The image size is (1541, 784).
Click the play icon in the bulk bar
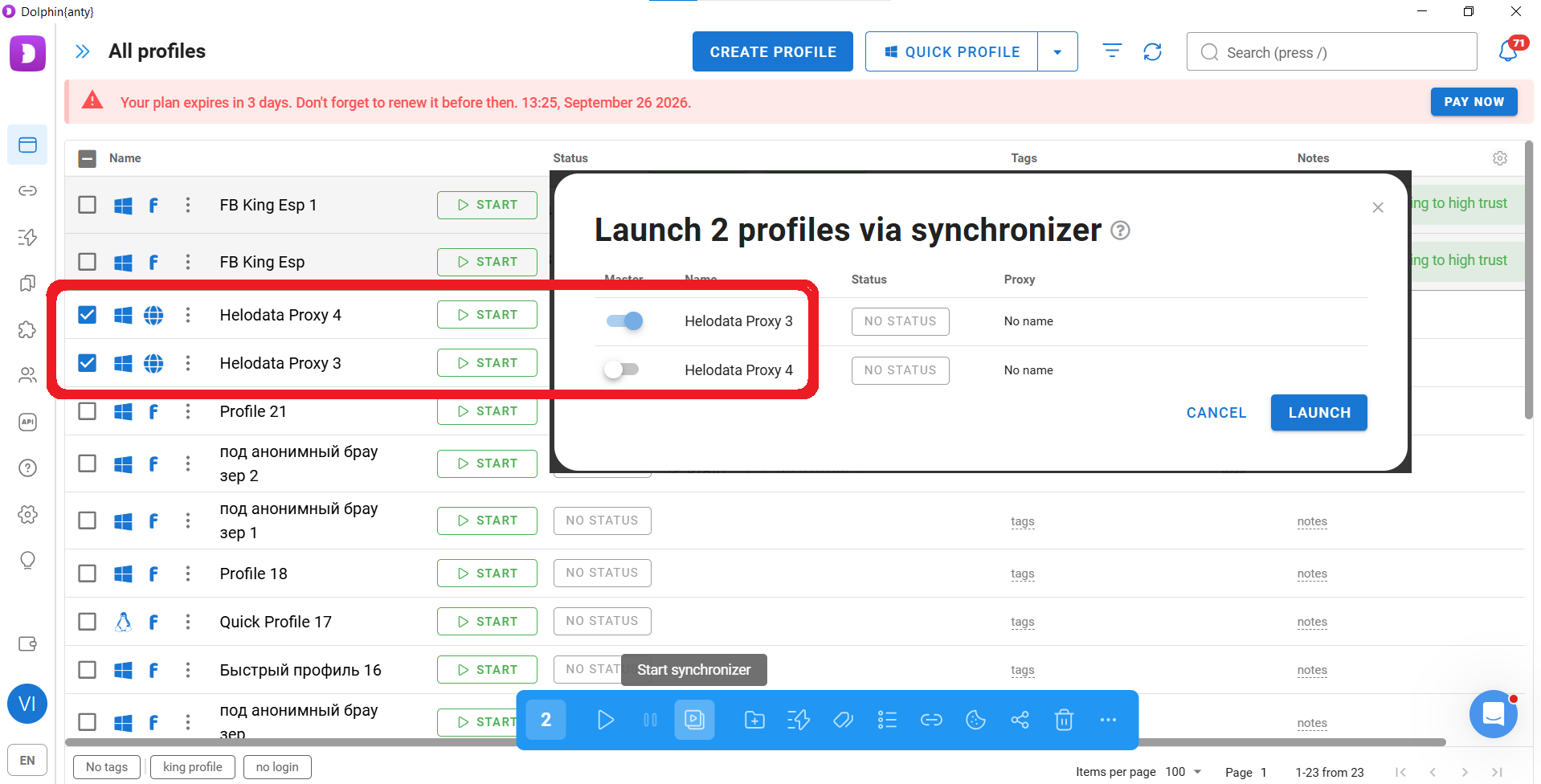coord(606,720)
